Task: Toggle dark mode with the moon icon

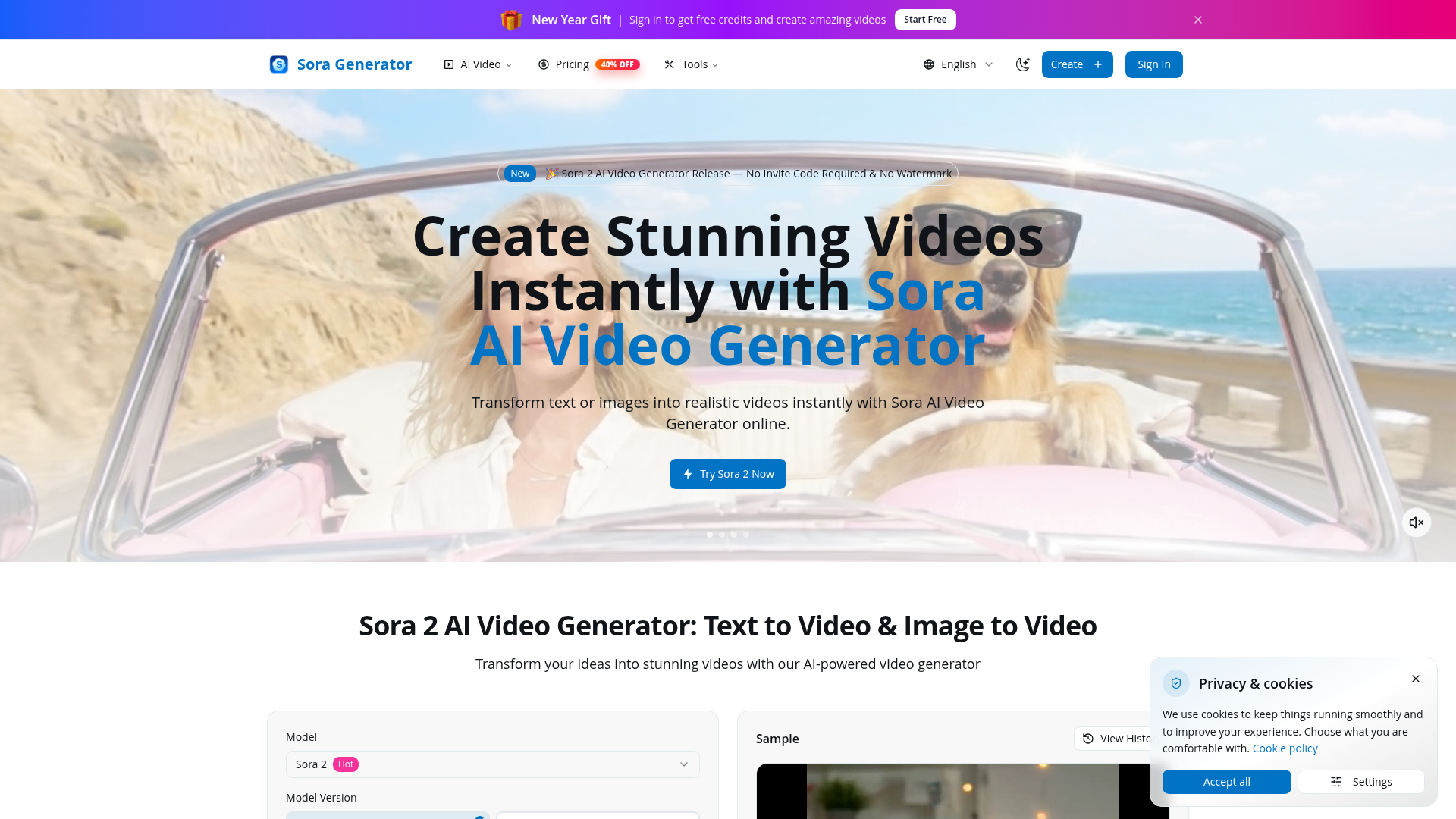Action: (x=1023, y=64)
